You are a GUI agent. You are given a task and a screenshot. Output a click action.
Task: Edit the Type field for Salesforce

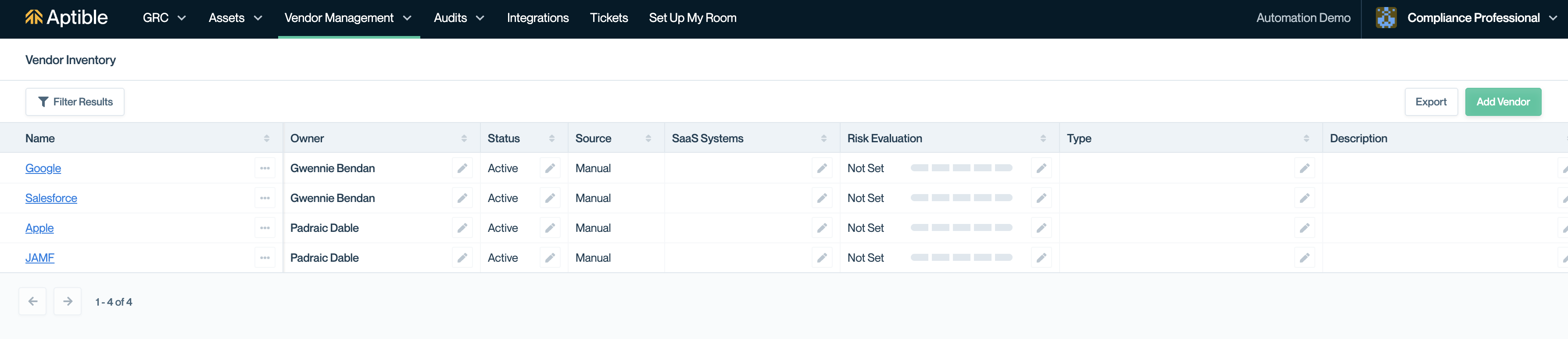coord(1305,198)
